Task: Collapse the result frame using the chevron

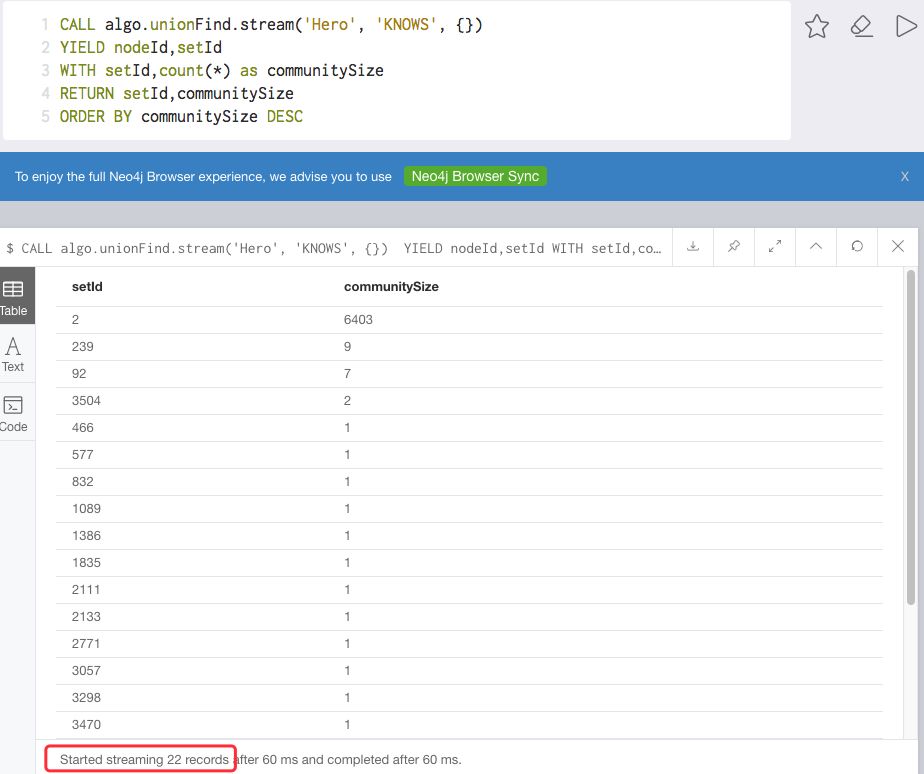Action: (816, 247)
